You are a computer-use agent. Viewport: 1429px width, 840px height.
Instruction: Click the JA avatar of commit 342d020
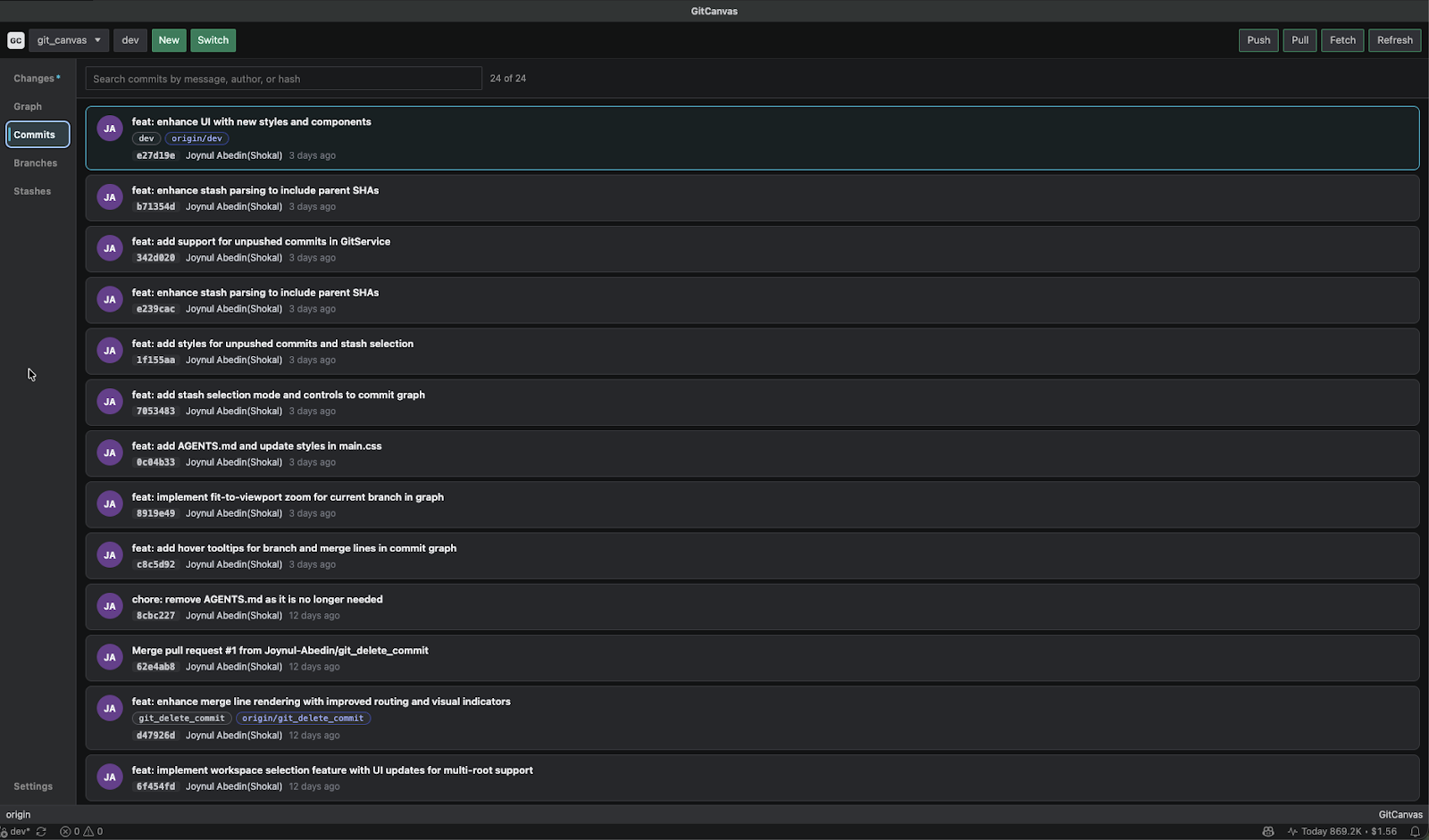(110, 248)
